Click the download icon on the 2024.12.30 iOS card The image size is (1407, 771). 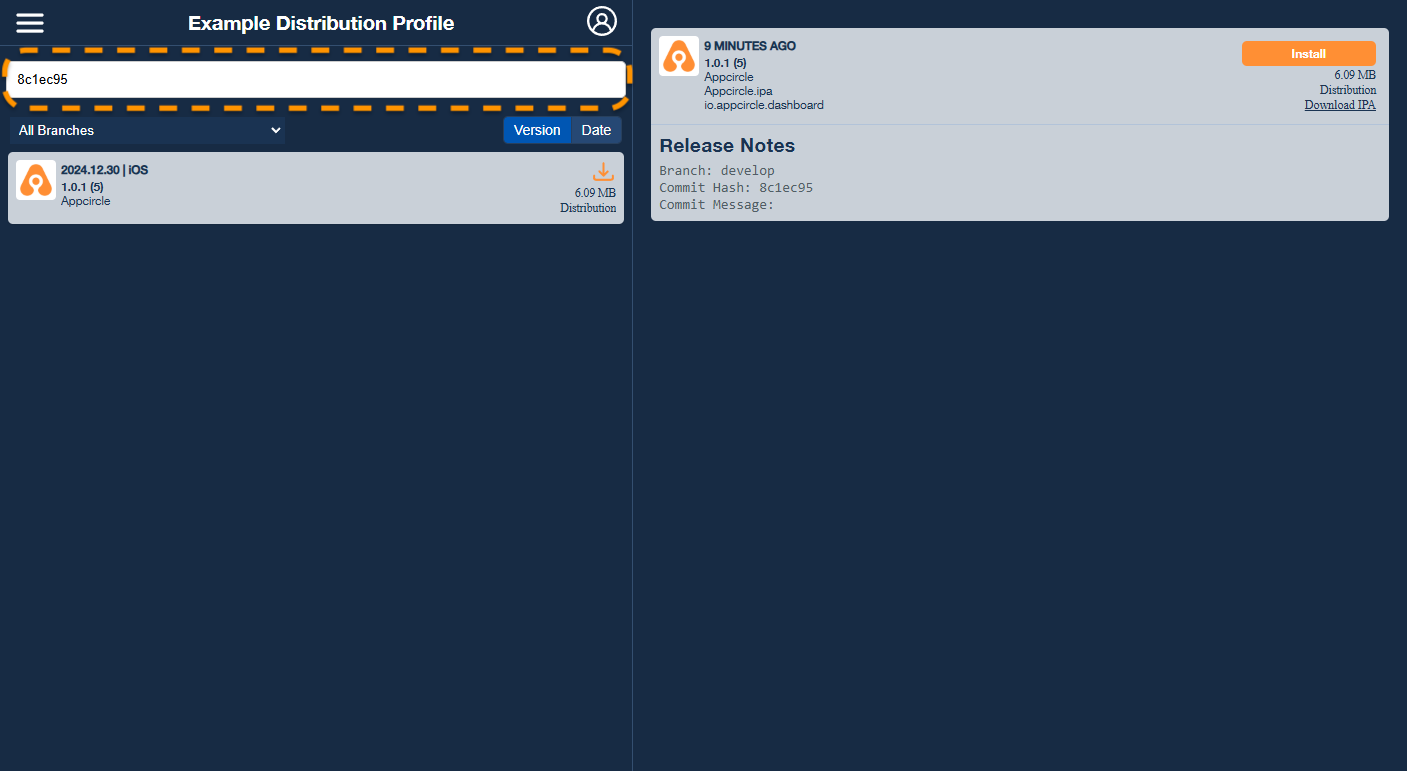click(603, 172)
